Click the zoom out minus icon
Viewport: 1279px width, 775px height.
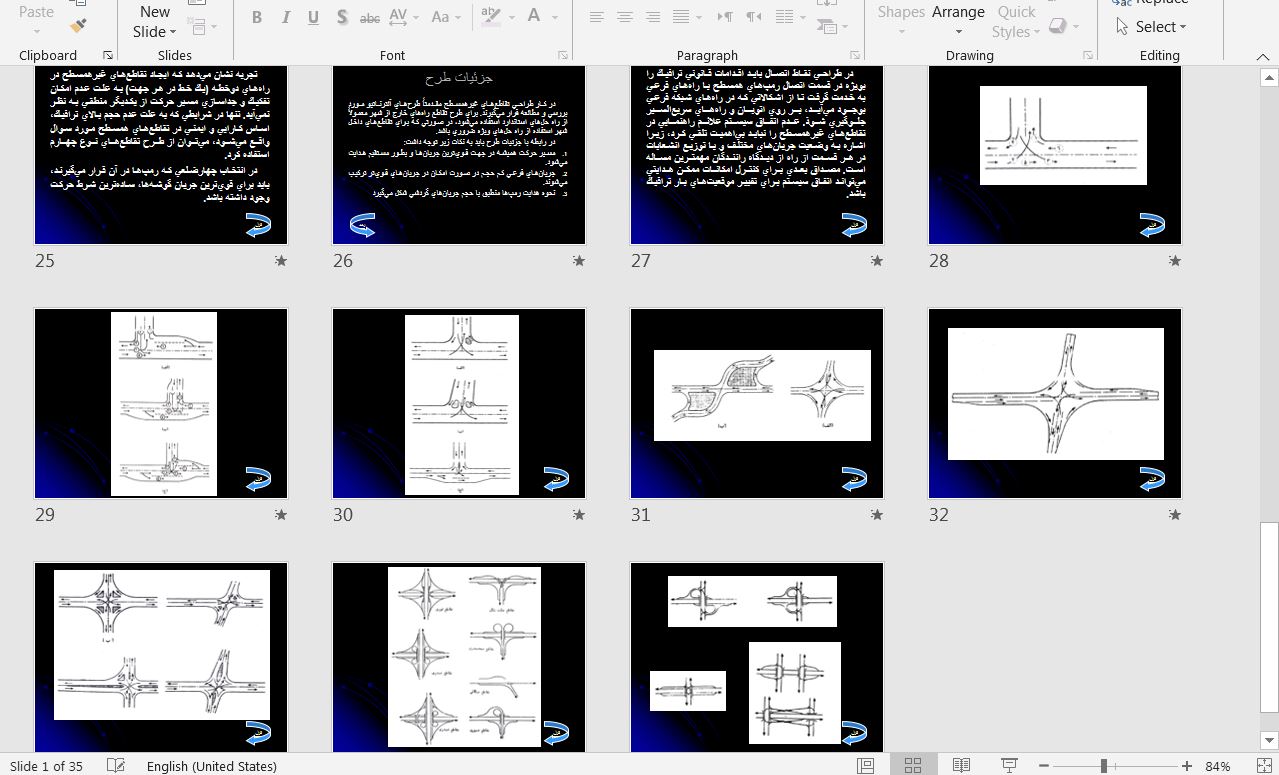(1044, 766)
